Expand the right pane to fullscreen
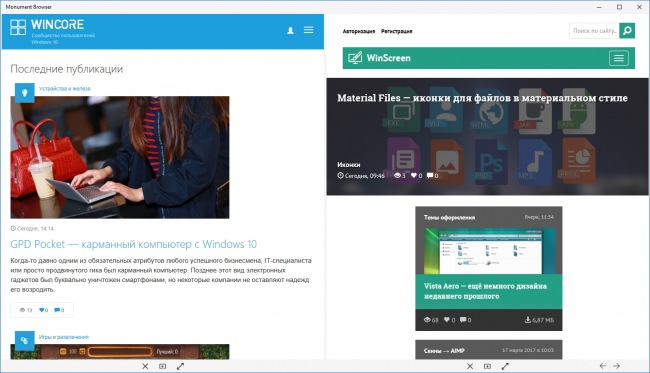650x373 pixels. pos(505,366)
